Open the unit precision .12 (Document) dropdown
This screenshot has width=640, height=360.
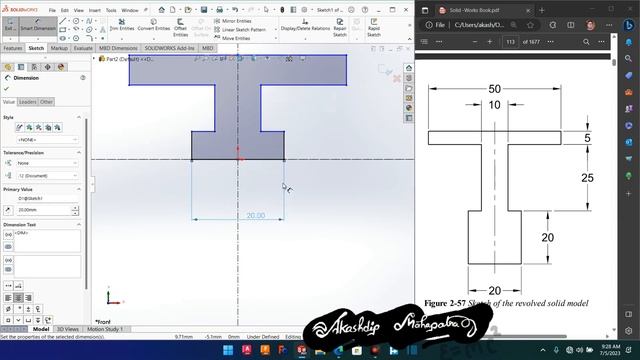click(47, 176)
